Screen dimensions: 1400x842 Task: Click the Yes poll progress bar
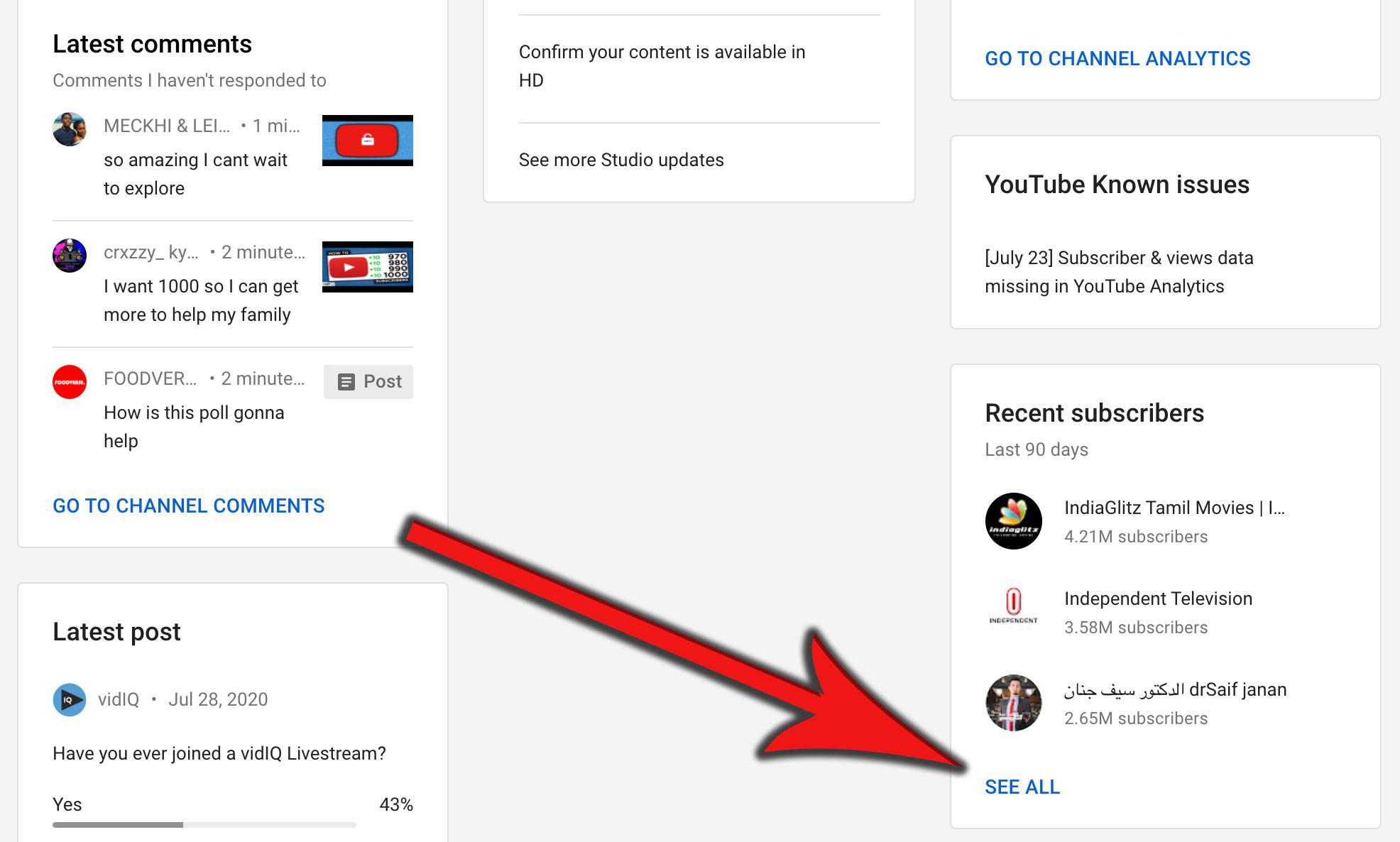click(x=204, y=824)
